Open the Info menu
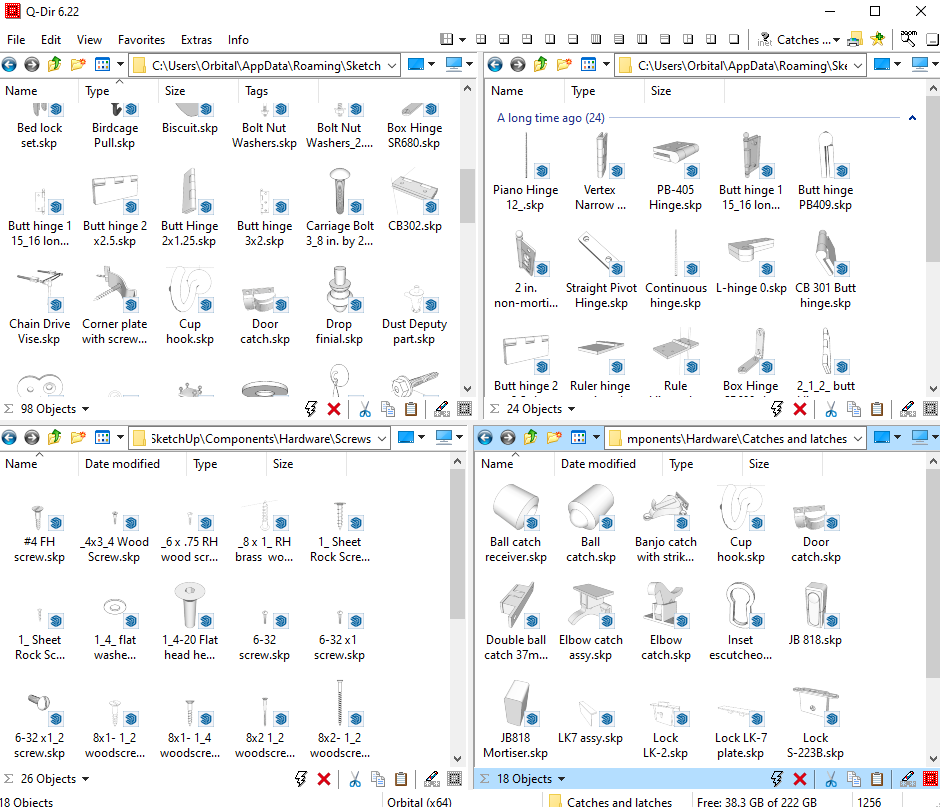Image resolution: width=940 pixels, height=807 pixels. click(238, 40)
